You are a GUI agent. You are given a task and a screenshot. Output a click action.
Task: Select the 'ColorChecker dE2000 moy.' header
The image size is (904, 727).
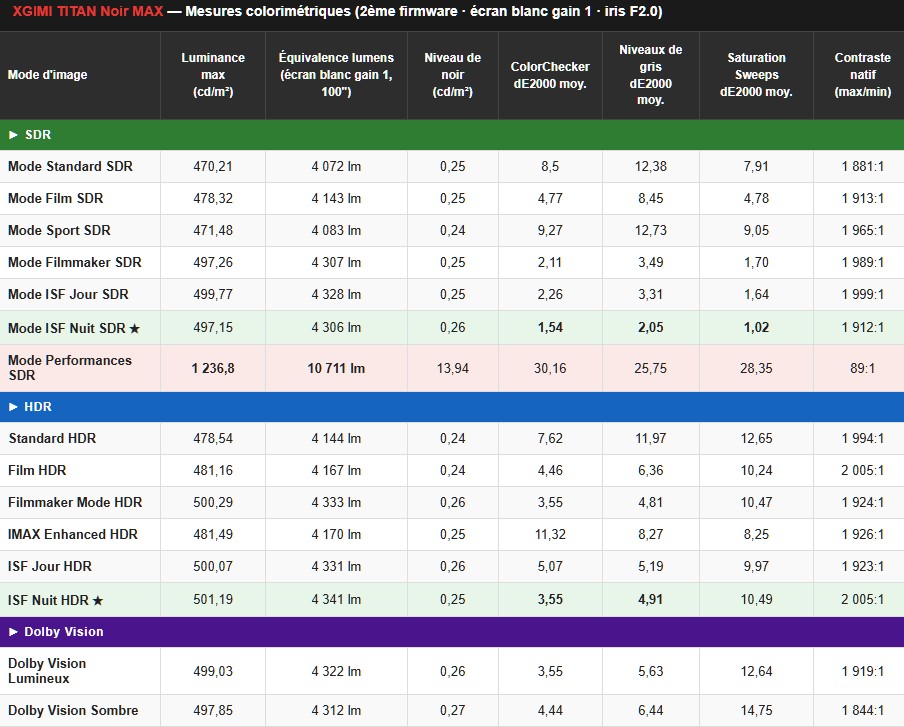click(x=550, y=75)
